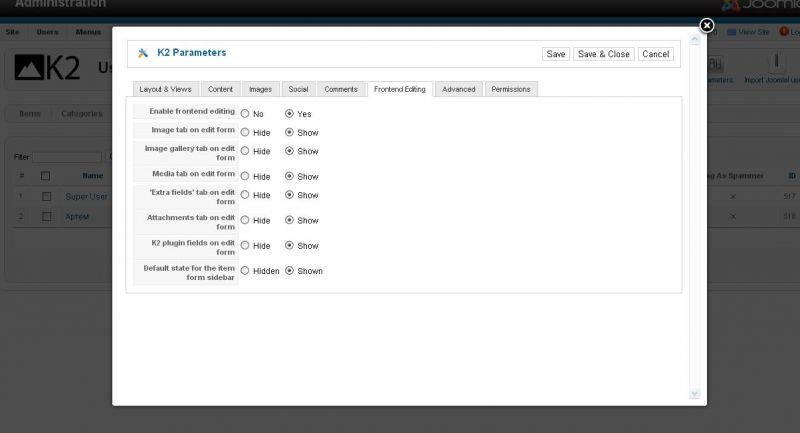Click the modal scrollbar up arrow
The image size is (800, 433).
coord(694,40)
